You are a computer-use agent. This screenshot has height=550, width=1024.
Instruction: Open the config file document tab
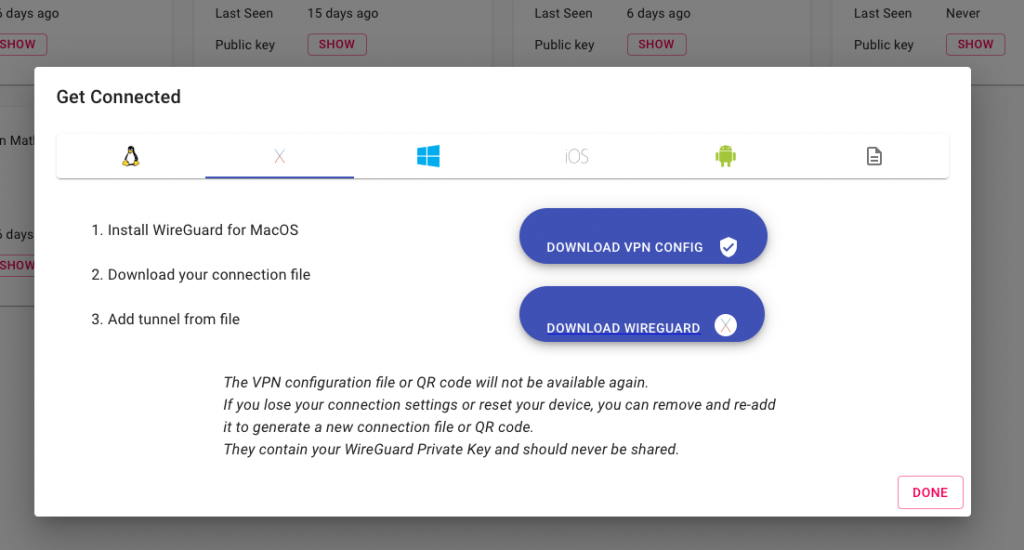click(x=874, y=156)
